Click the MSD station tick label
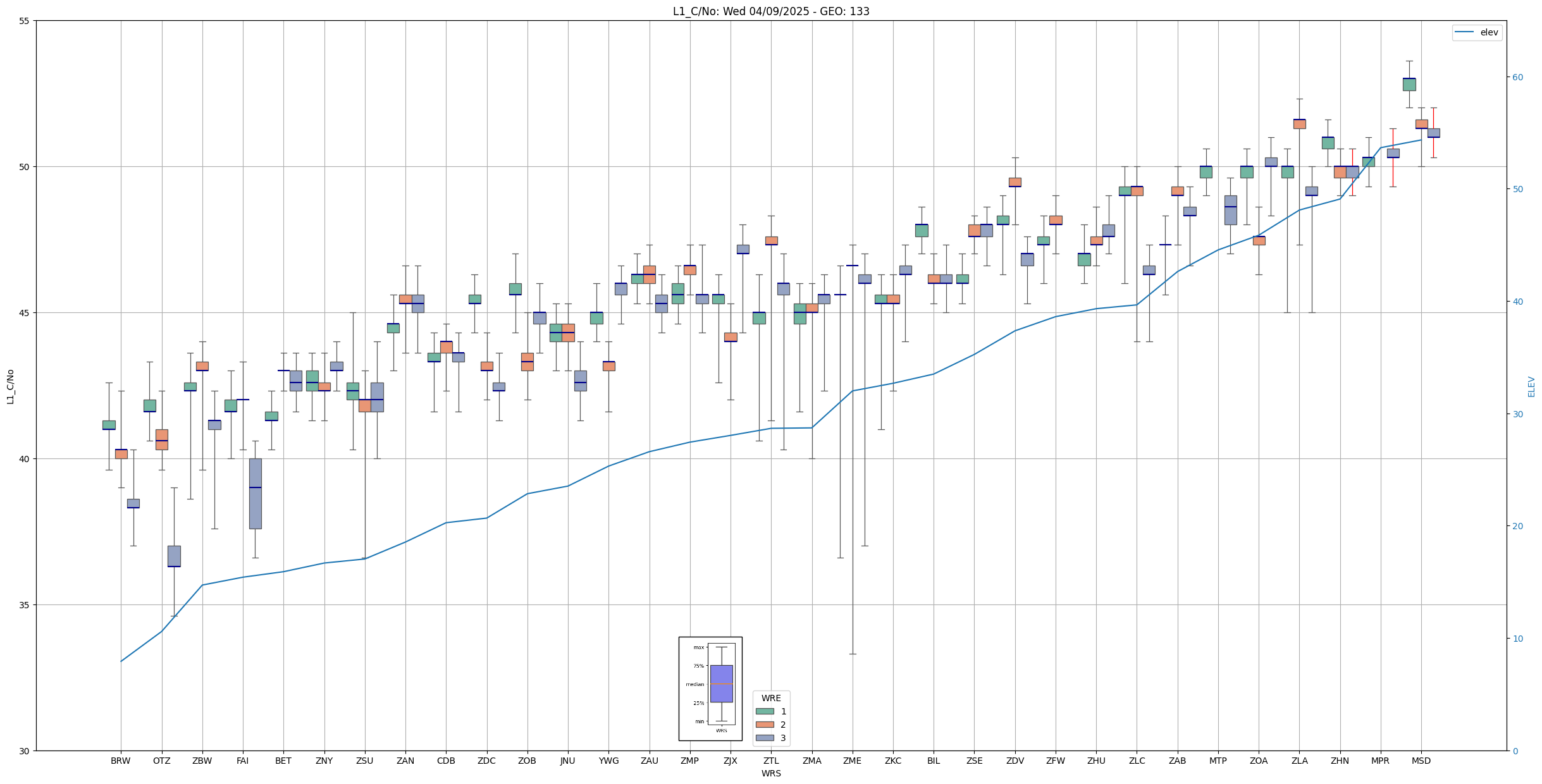 (1421, 761)
